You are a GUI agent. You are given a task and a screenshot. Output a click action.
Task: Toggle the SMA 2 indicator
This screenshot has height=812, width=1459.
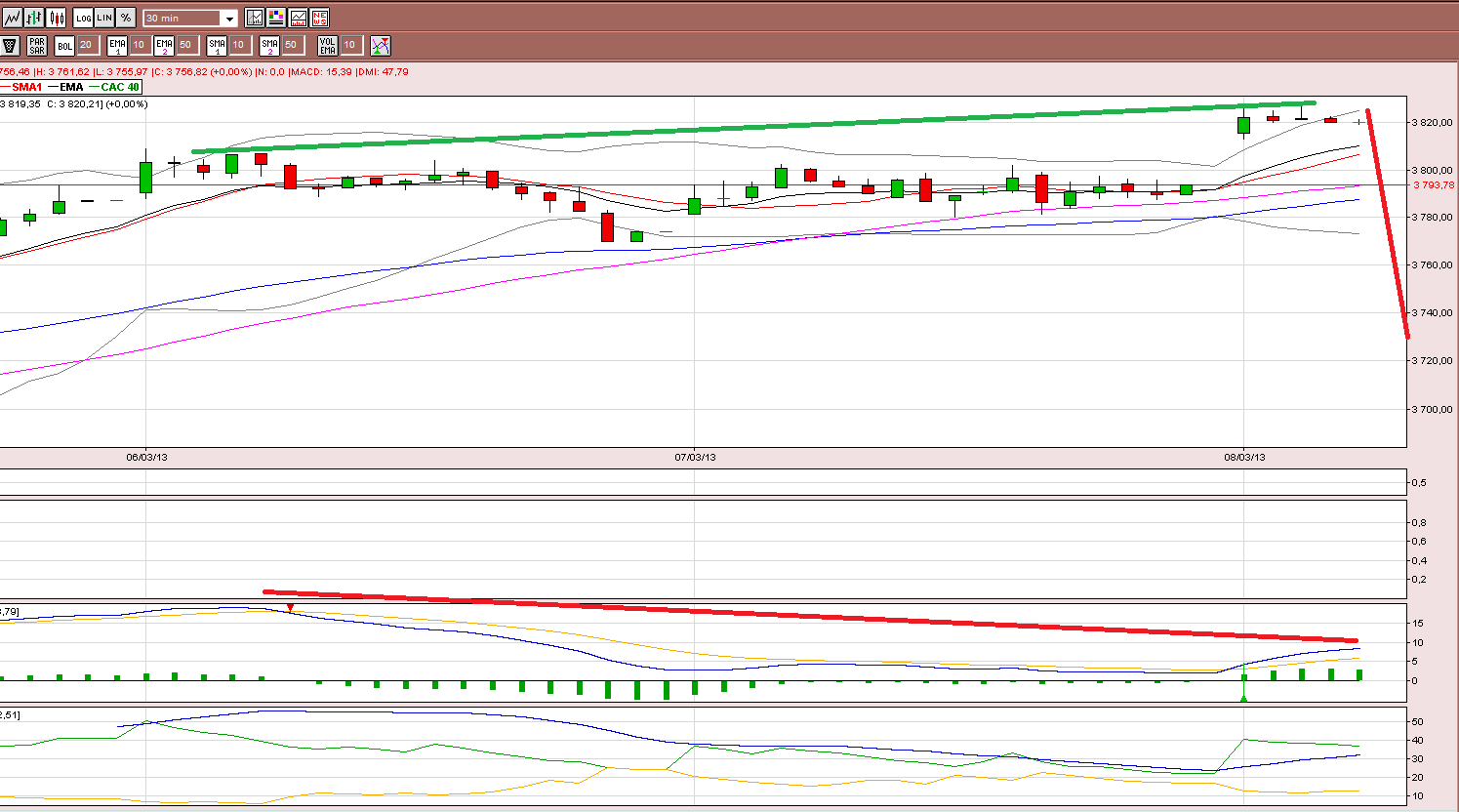click(269, 45)
